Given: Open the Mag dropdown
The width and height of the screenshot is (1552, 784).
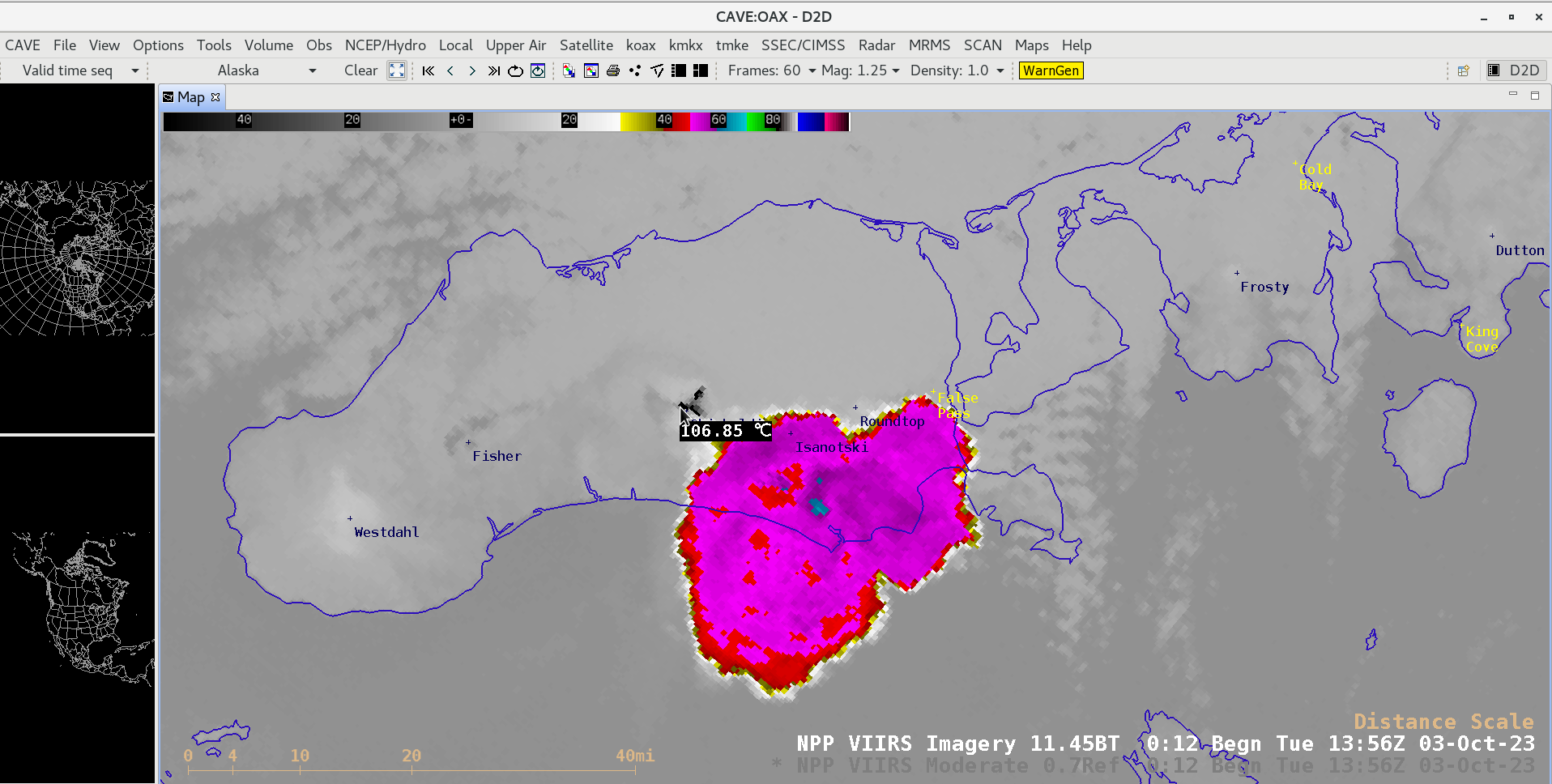Looking at the screenshot, I should click(860, 70).
